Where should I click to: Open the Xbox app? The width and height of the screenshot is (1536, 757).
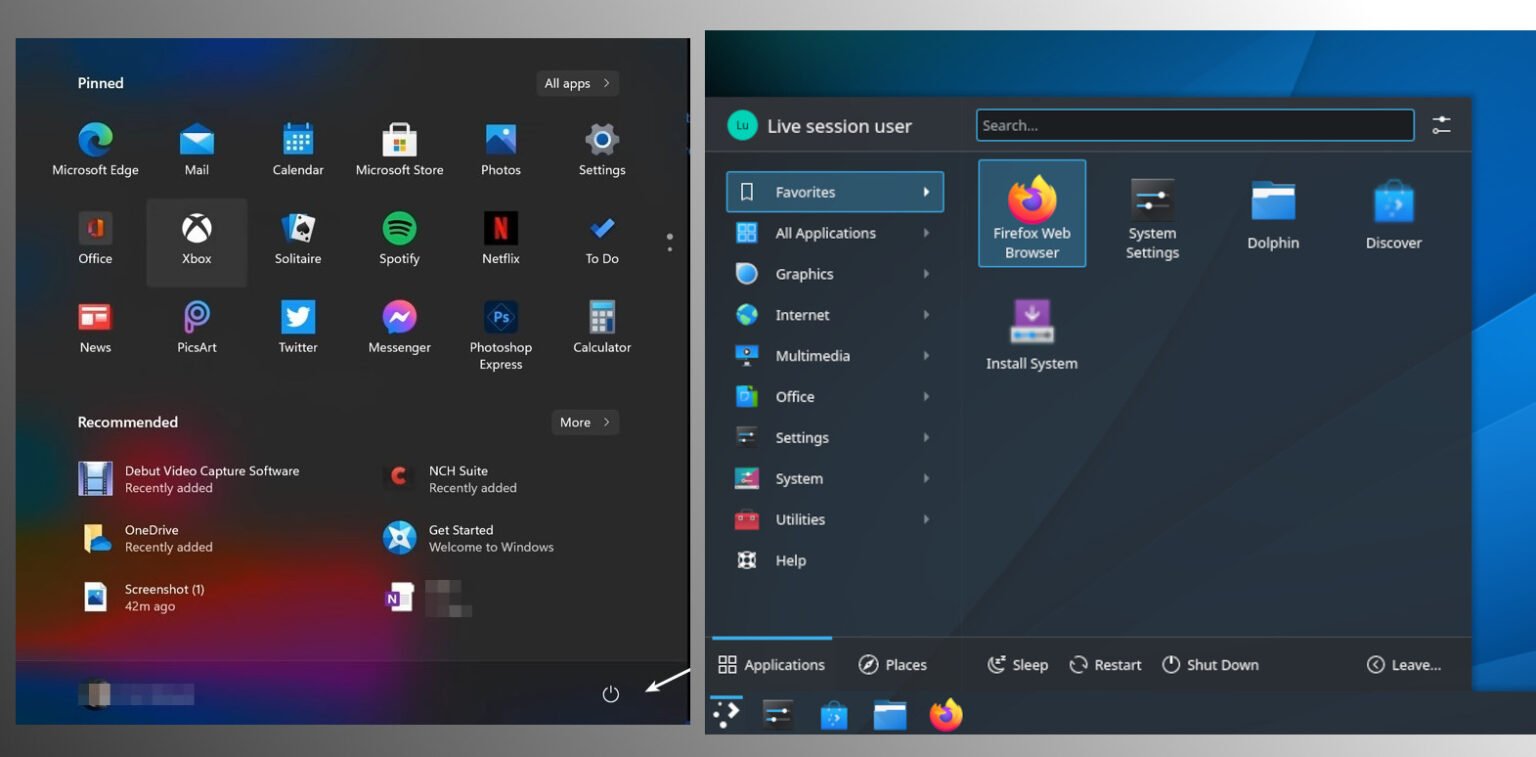pyautogui.click(x=197, y=240)
